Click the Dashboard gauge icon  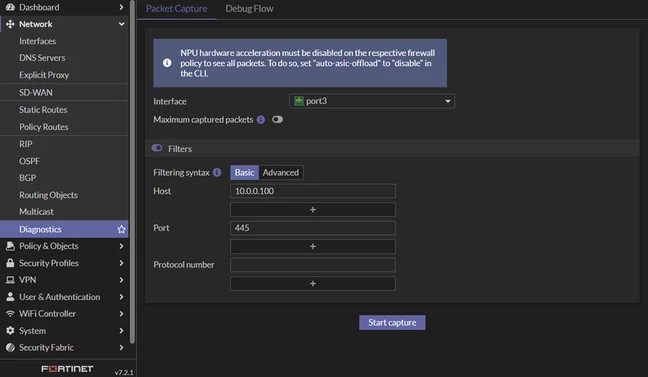(x=10, y=7)
